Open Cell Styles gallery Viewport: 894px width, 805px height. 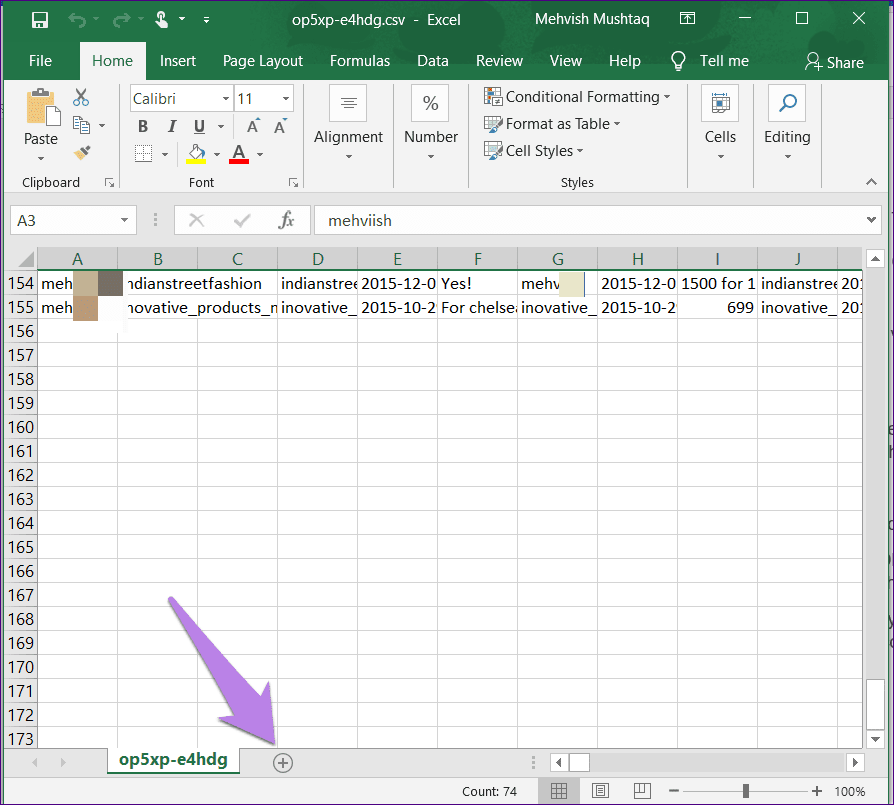534,151
